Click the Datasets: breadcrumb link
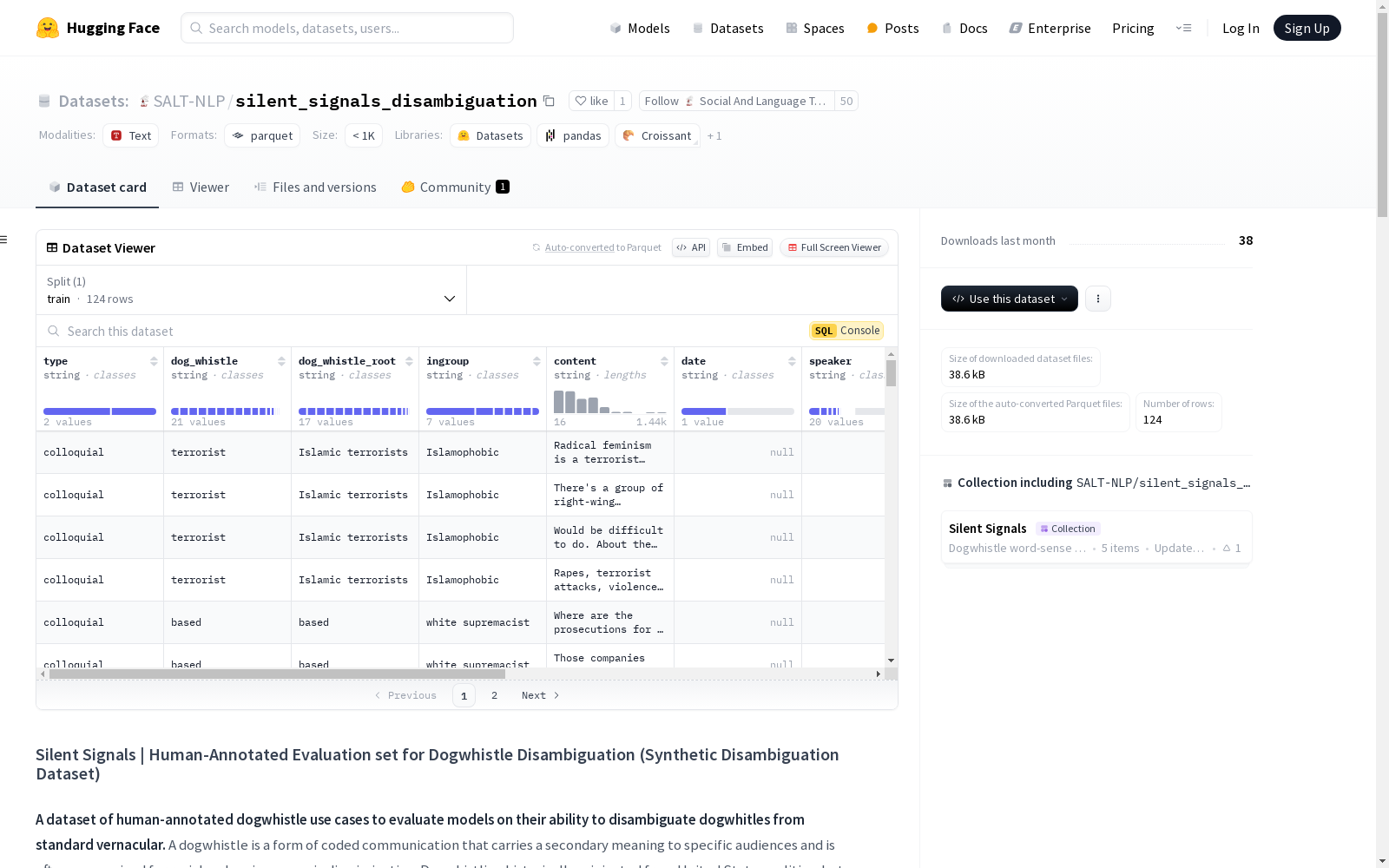The height and width of the screenshot is (868, 1389). click(94, 101)
